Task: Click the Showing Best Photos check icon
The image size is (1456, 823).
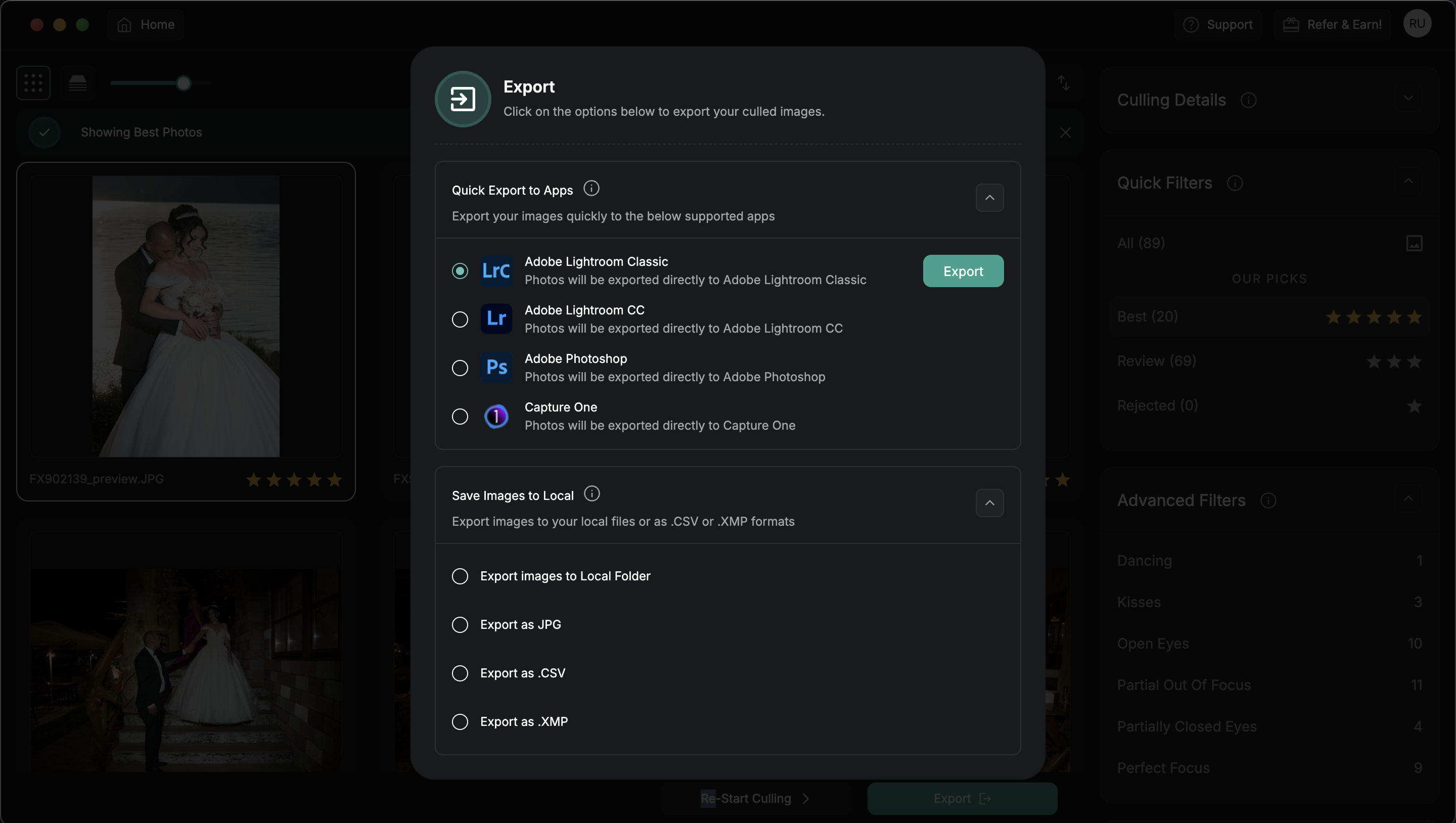Action: click(x=44, y=132)
